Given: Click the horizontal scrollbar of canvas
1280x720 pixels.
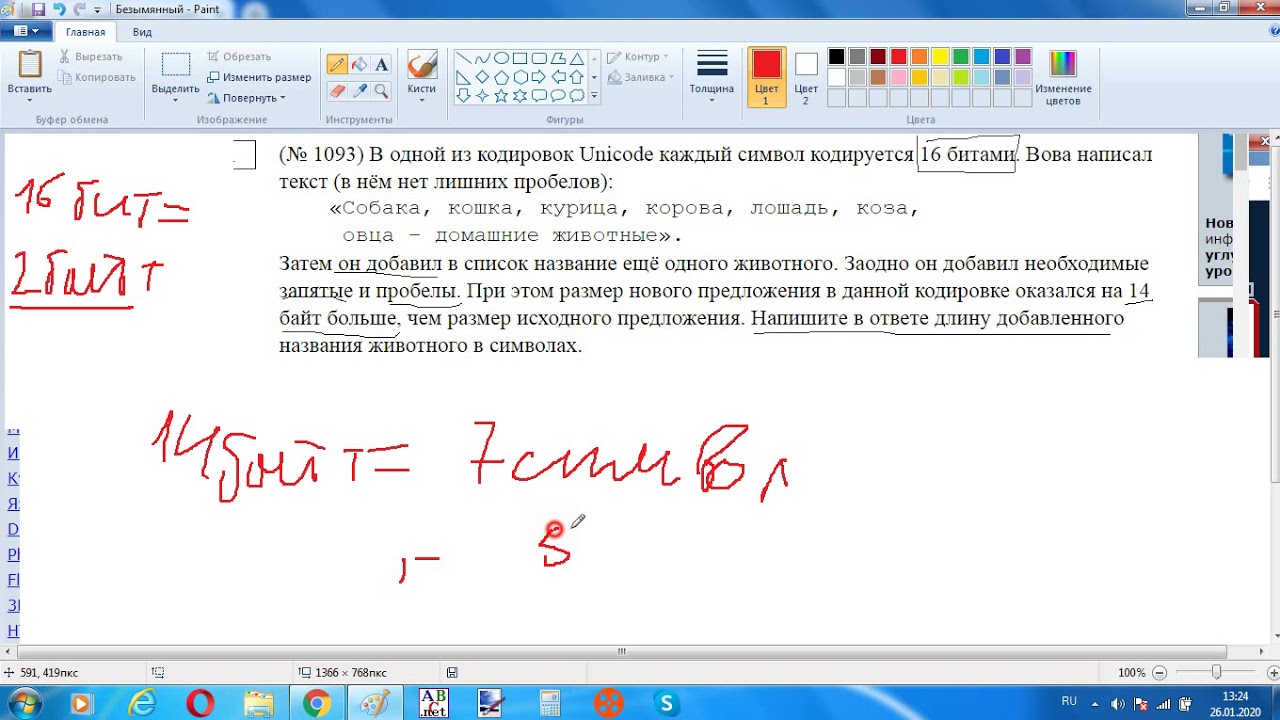Looking at the screenshot, I should click(620, 651).
